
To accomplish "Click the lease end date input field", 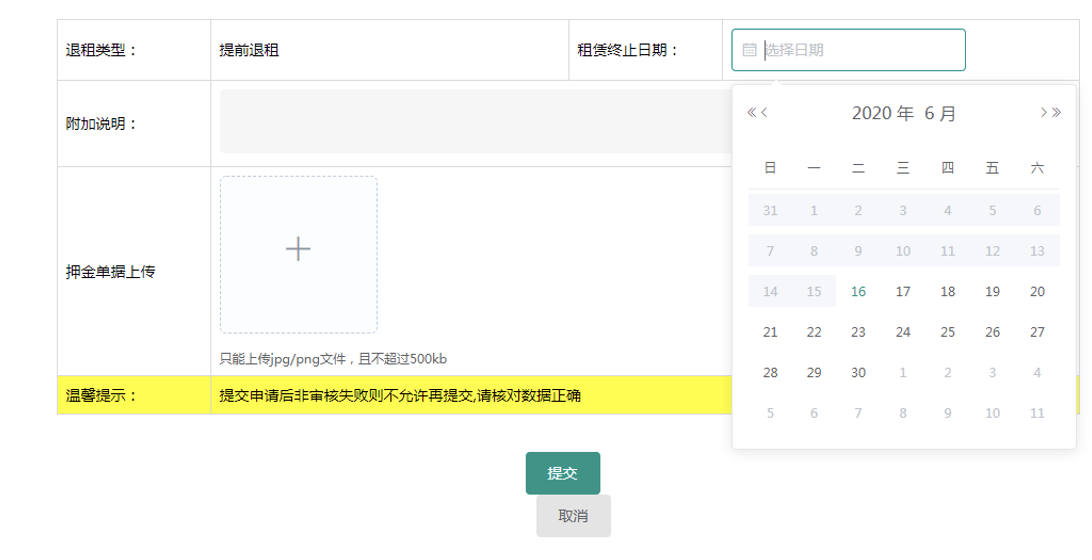I will [x=860, y=50].
